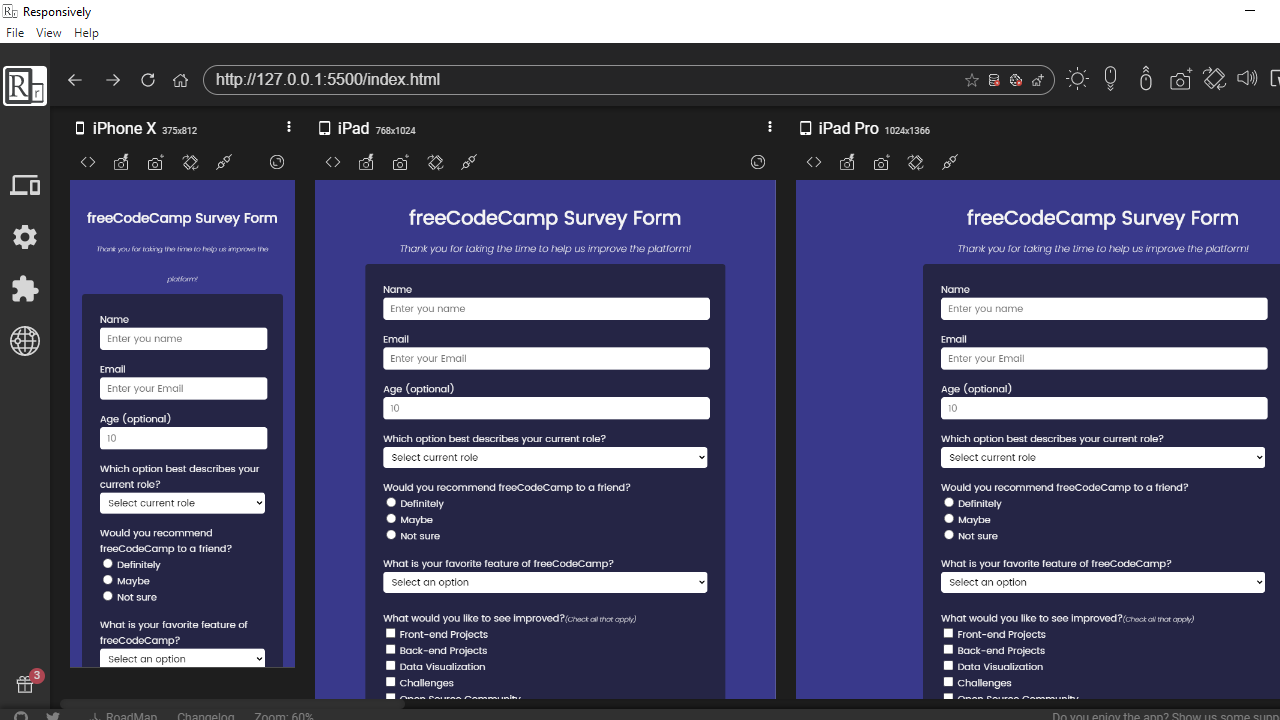Open the Settings gear in the sidebar

24,237
